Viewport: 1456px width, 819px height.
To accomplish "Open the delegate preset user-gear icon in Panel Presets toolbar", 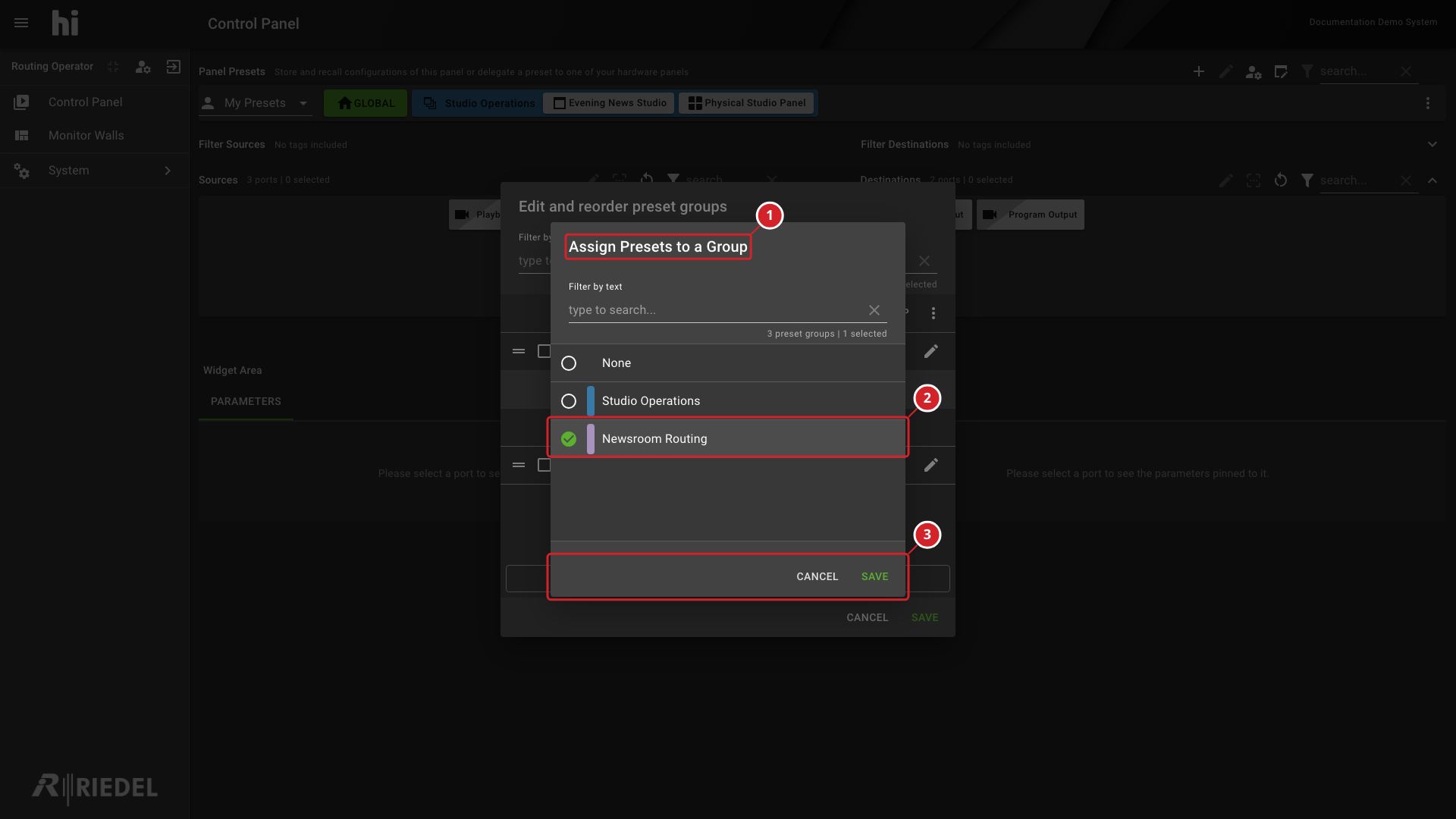I will tap(1254, 72).
